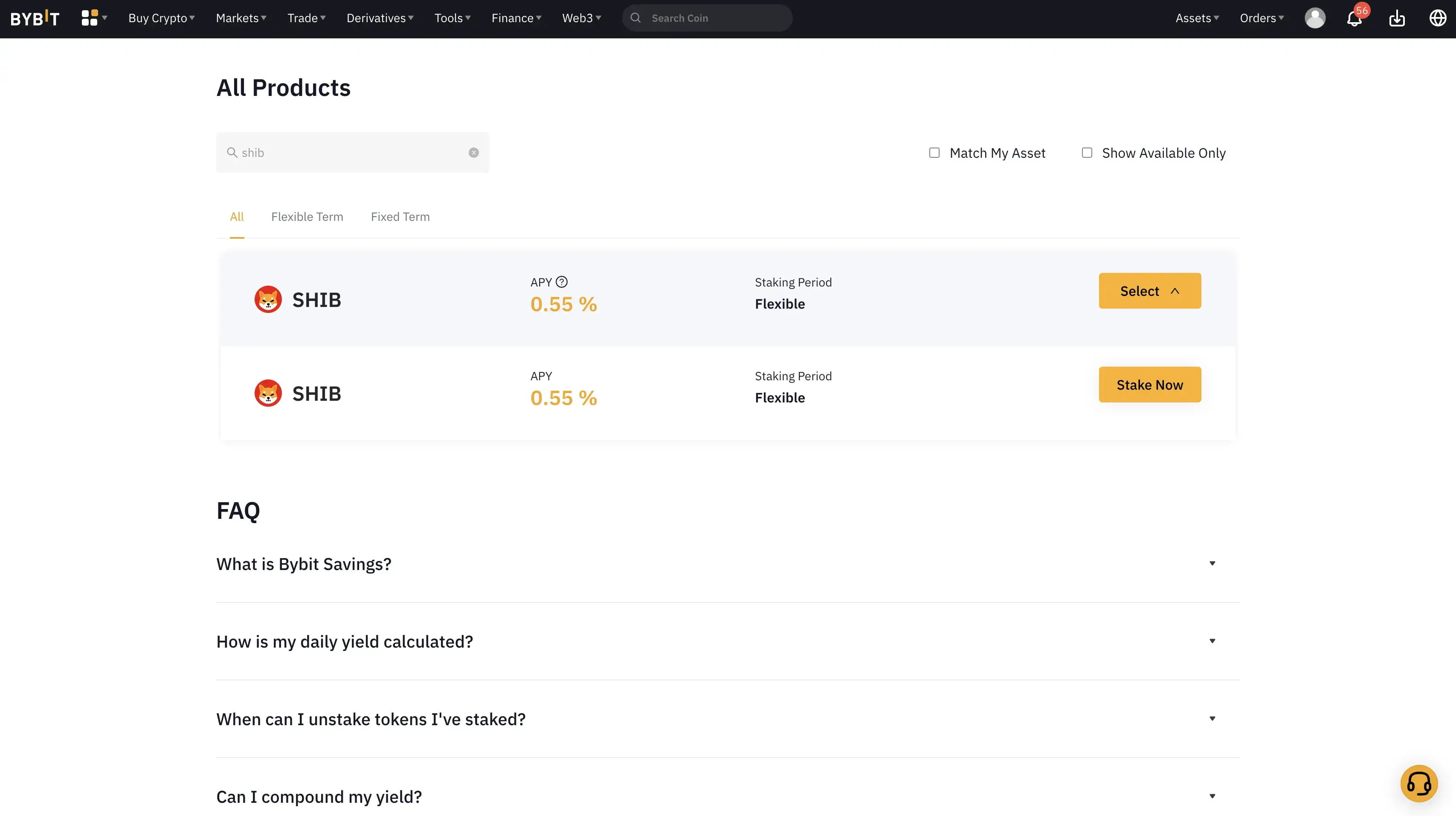Click the APY info question icon
The image size is (1456, 816).
(x=561, y=282)
